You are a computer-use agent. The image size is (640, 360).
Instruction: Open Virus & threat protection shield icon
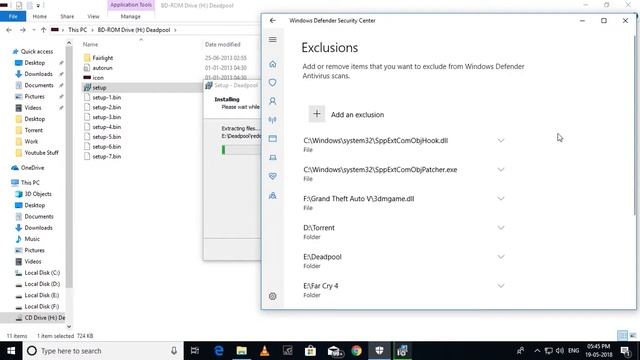pos(273,82)
